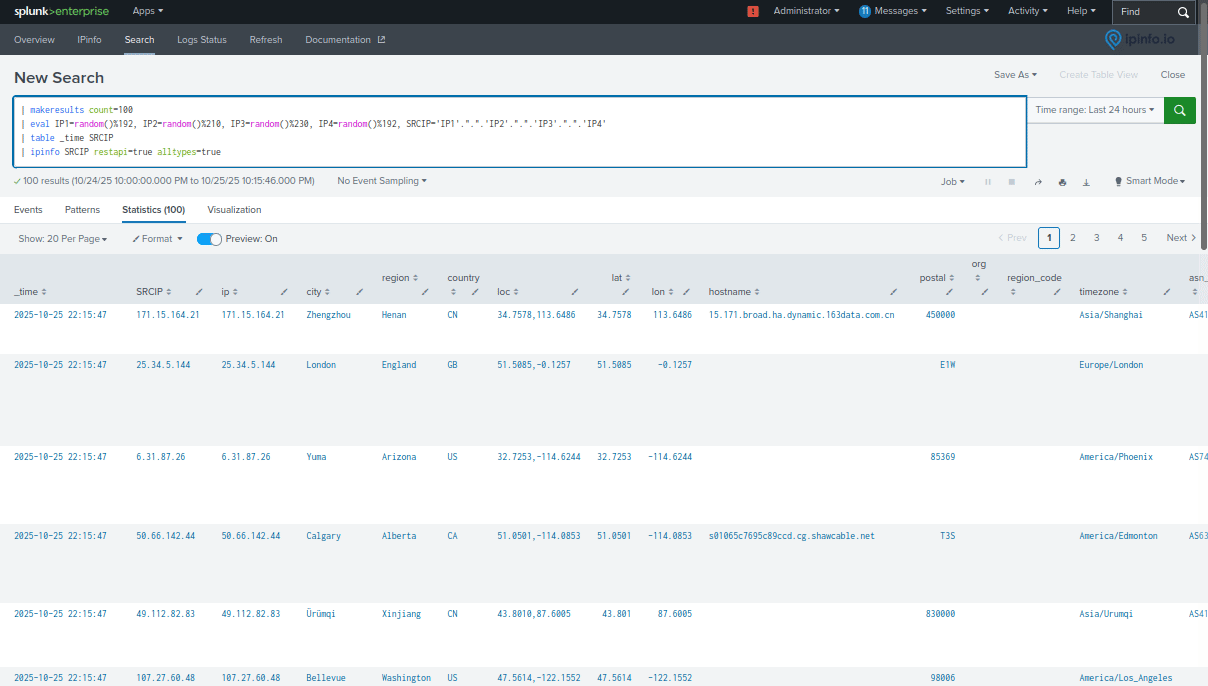1208x686 pixels.
Task: Toggle Preview off
Action: coord(209,239)
